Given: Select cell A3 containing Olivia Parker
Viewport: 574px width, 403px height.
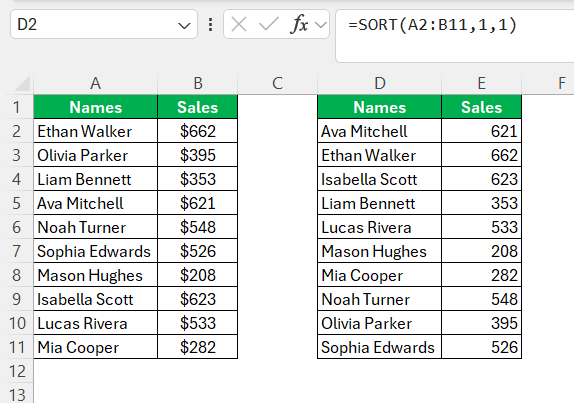Looking at the screenshot, I should tap(96, 155).
